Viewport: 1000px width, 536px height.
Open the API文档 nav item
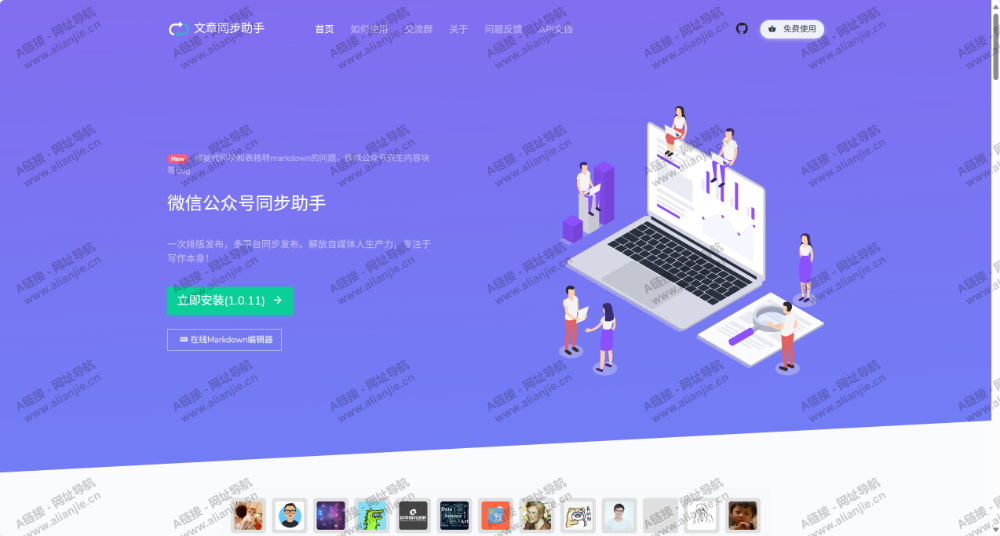pyautogui.click(x=555, y=29)
